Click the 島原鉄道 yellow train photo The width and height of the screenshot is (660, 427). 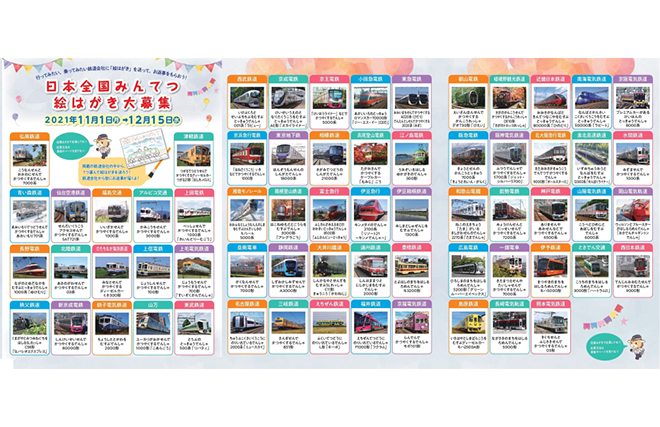[468, 323]
